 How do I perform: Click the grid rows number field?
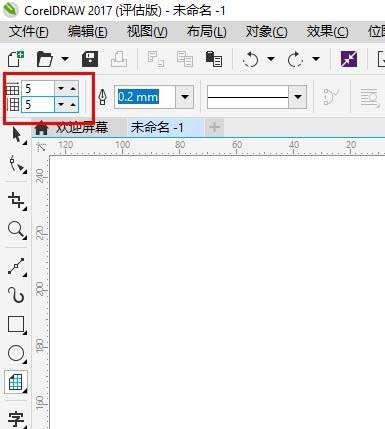point(38,105)
